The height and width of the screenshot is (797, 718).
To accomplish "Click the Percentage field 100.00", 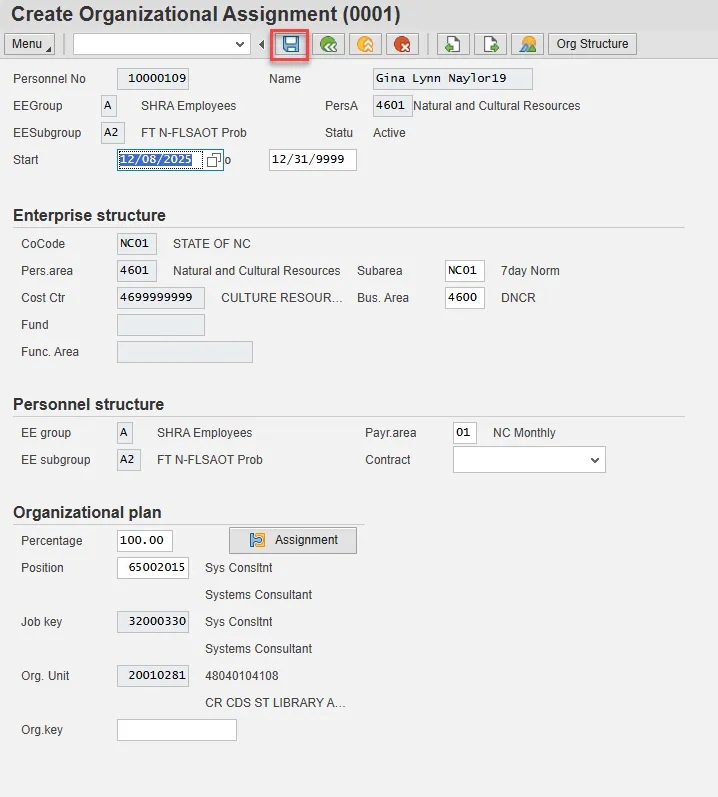I will 144,541.
